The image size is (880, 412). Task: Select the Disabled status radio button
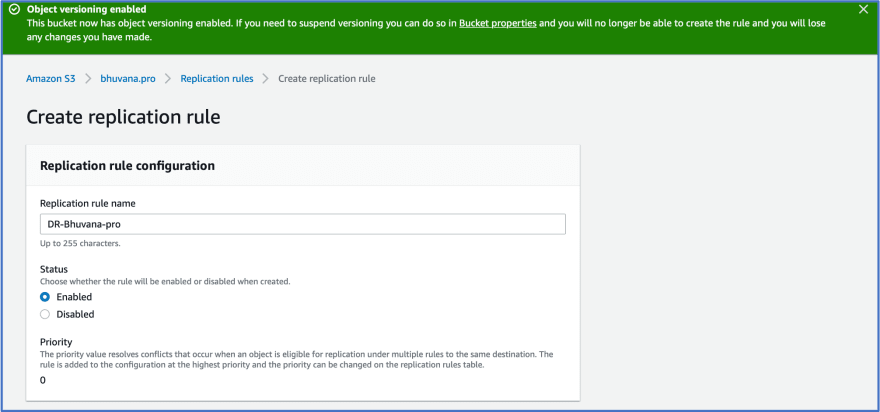(x=45, y=314)
